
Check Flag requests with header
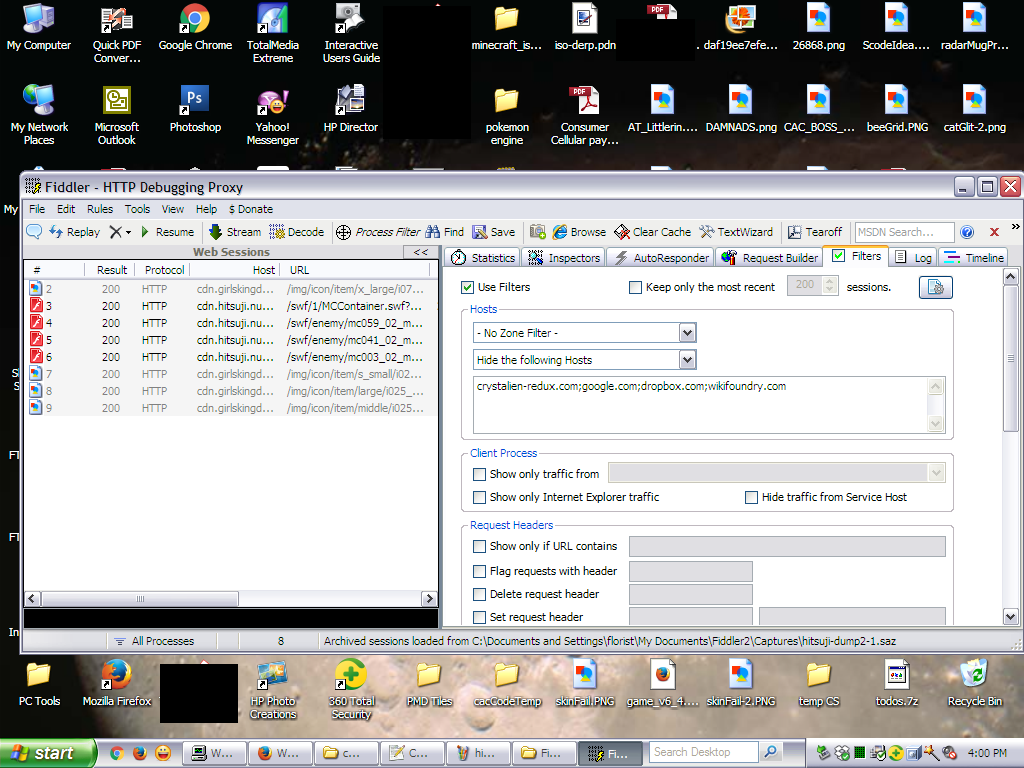[479, 571]
